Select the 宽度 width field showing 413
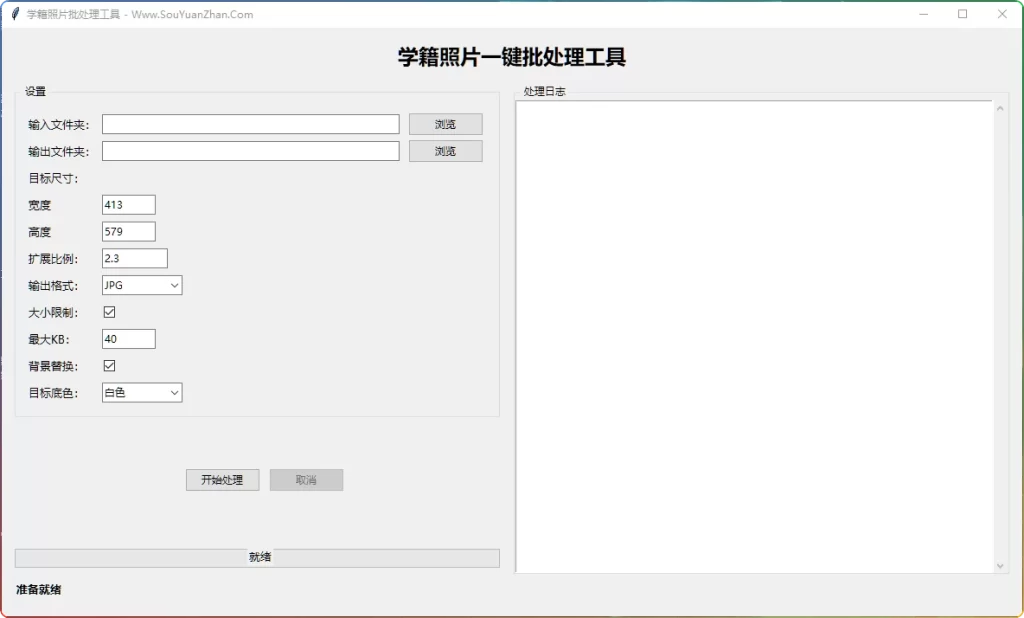 pos(127,204)
